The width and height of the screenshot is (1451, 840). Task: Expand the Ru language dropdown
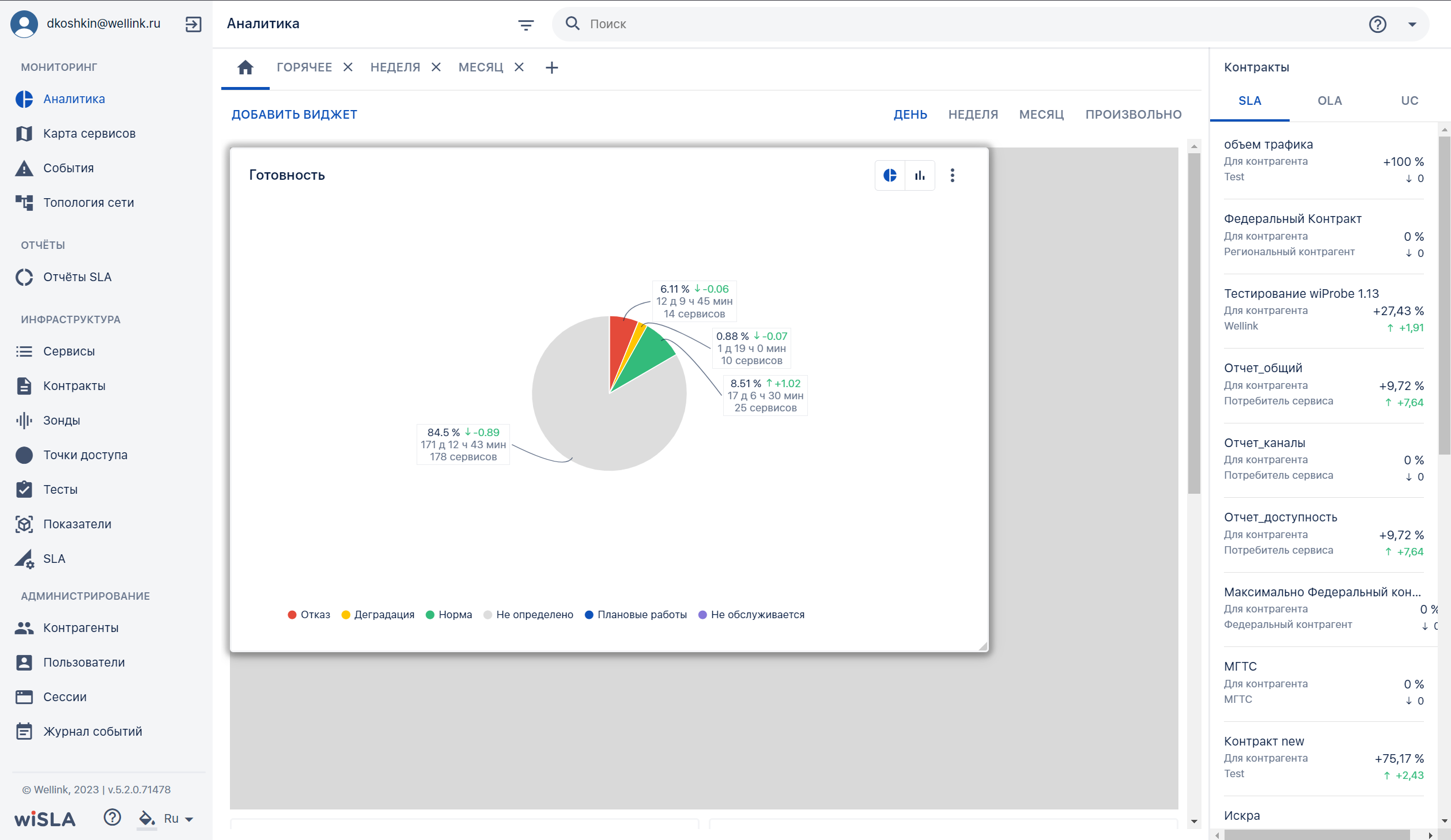[178, 819]
